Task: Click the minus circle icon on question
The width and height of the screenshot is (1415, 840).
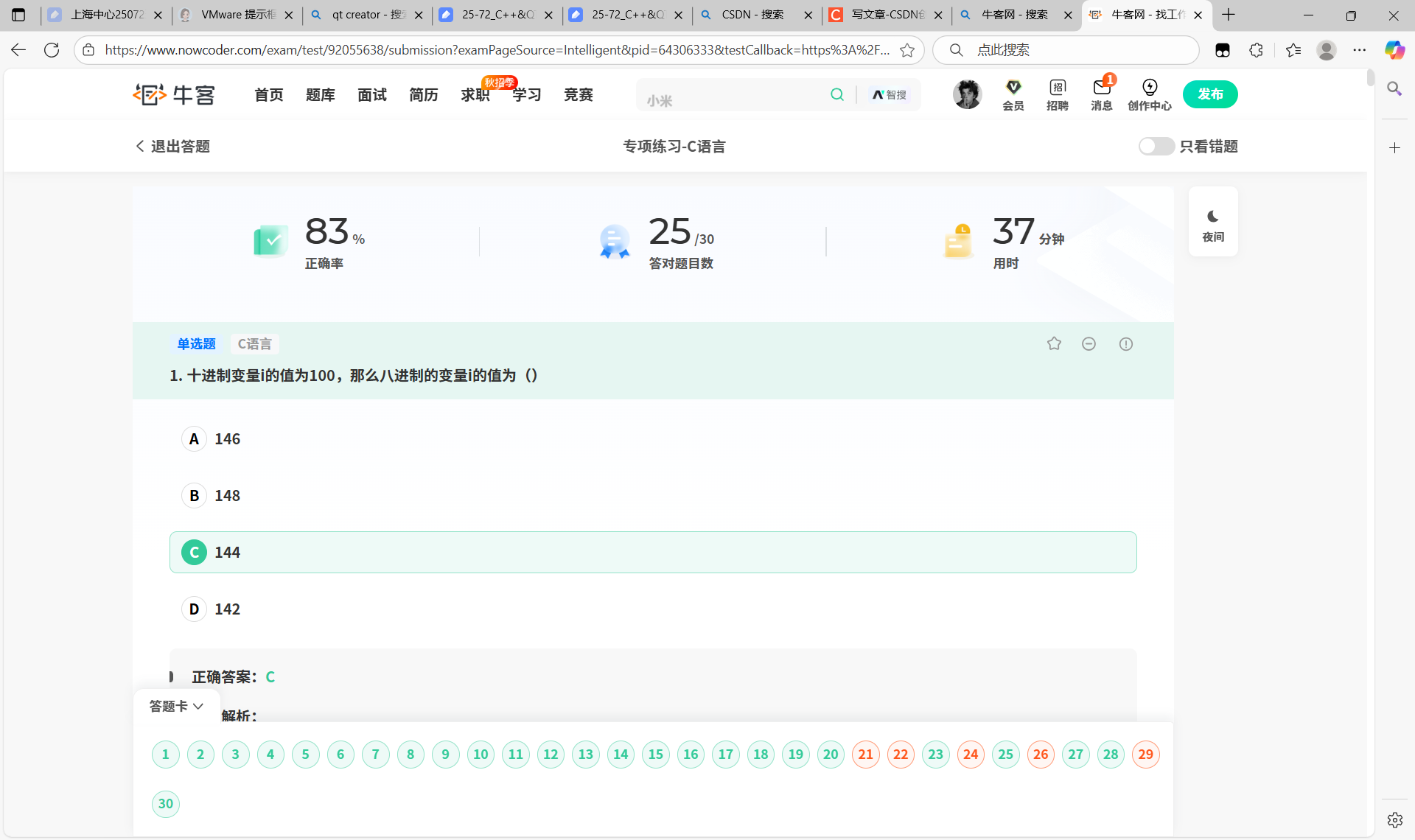Action: click(x=1089, y=343)
